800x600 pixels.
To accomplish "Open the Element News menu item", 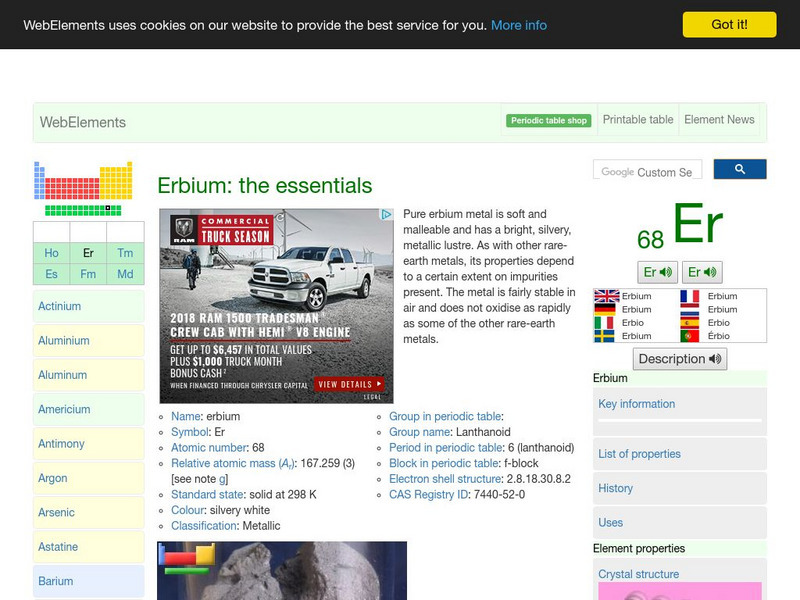I will (x=719, y=120).
